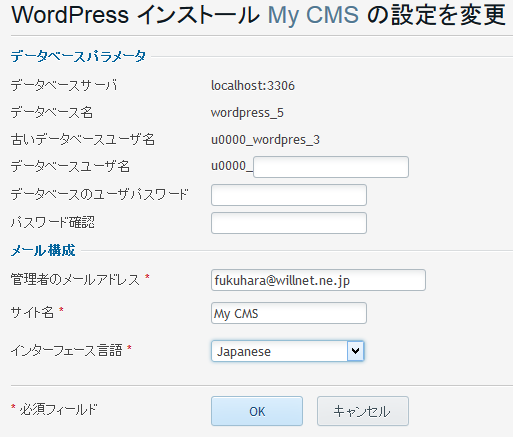Click the インターフェース言語 label
The width and height of the screenshot is (513, 437).
[x=66, y=350]
